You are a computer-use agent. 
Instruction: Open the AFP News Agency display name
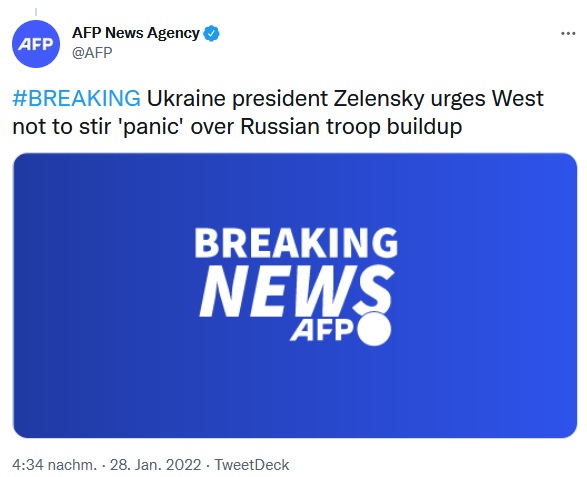click(136, 33)
